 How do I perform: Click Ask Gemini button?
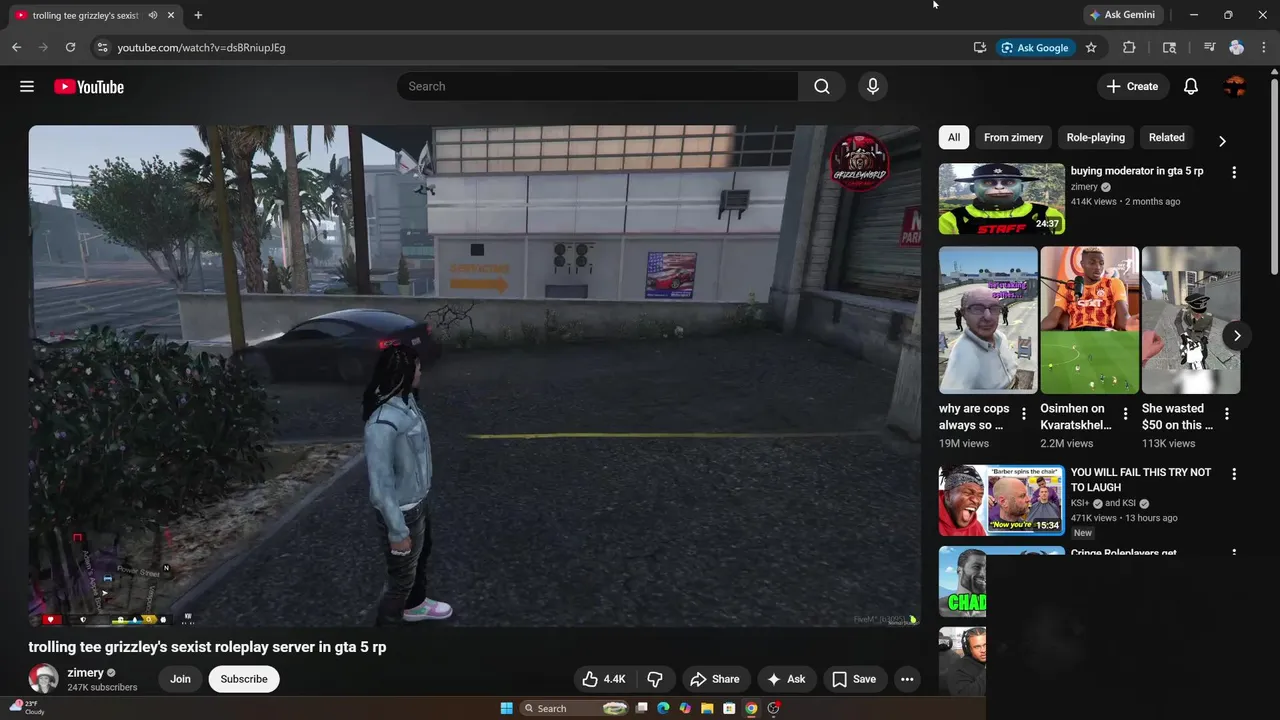tap(1122, 15)
